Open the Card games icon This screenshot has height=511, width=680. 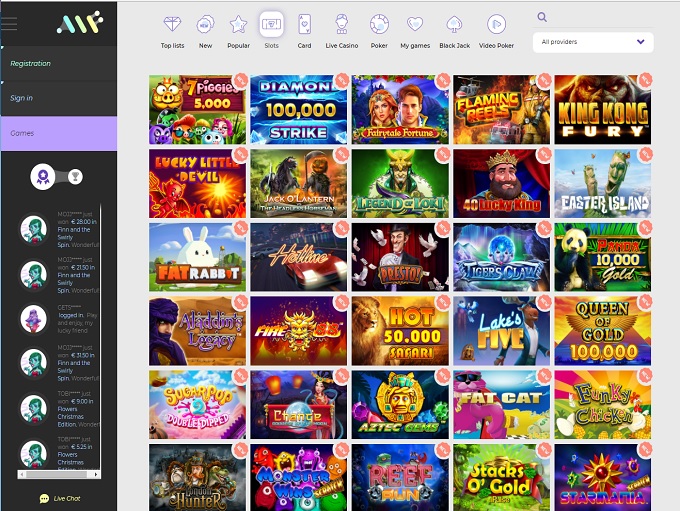(304, 24)
